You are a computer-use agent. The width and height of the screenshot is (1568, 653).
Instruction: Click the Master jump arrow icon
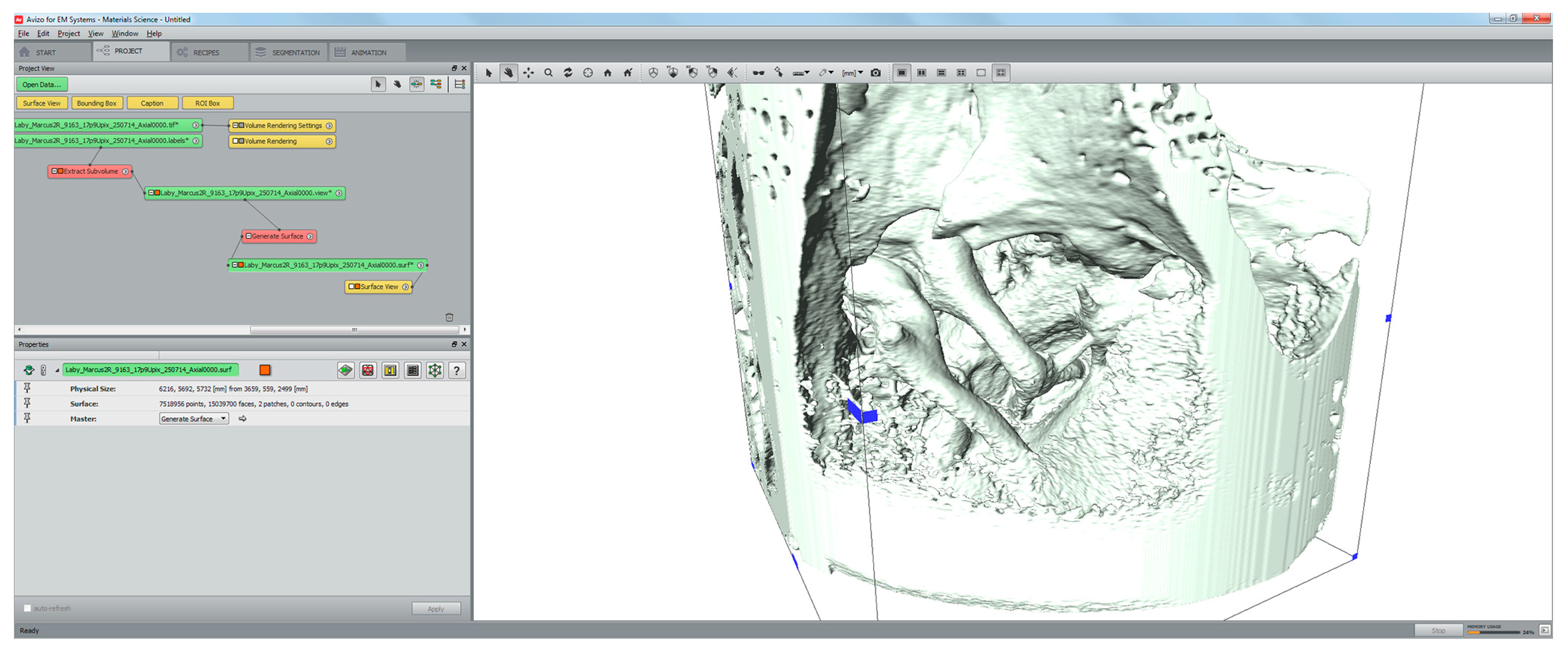click(x=242, y=419)
